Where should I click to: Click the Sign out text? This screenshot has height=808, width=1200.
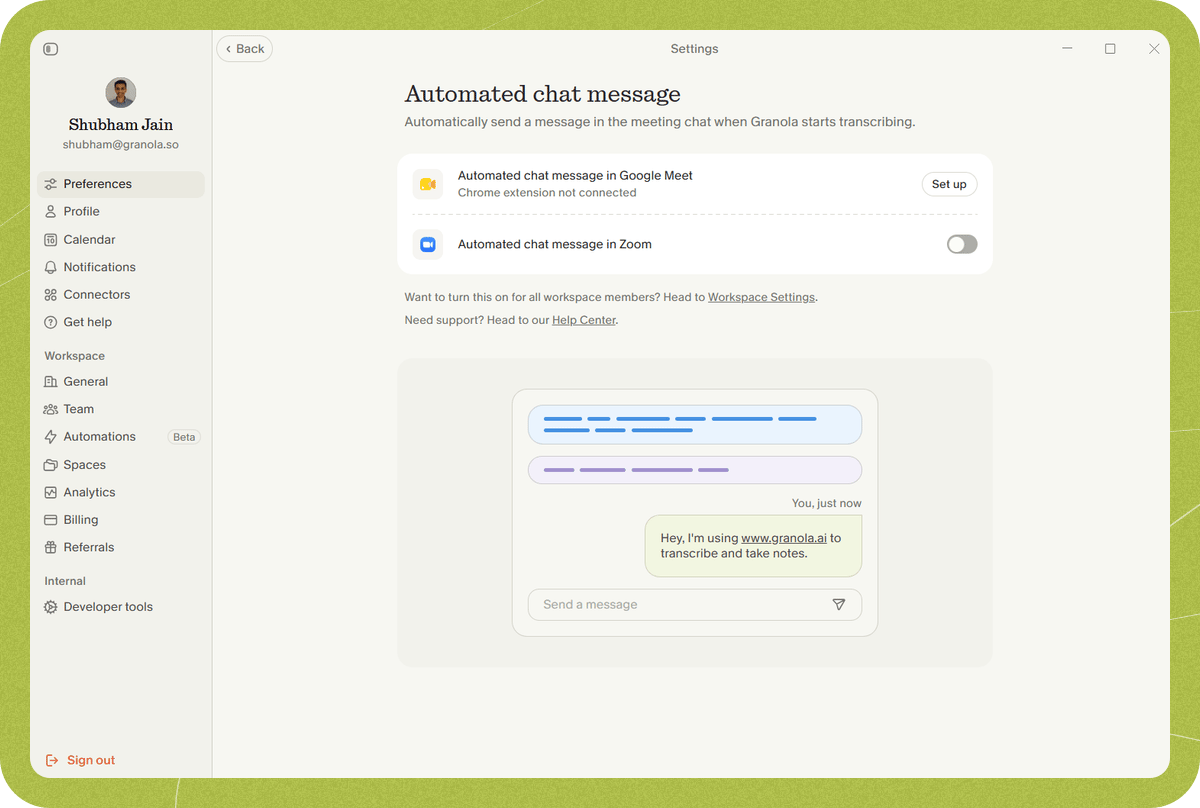[x=91, y=760]
